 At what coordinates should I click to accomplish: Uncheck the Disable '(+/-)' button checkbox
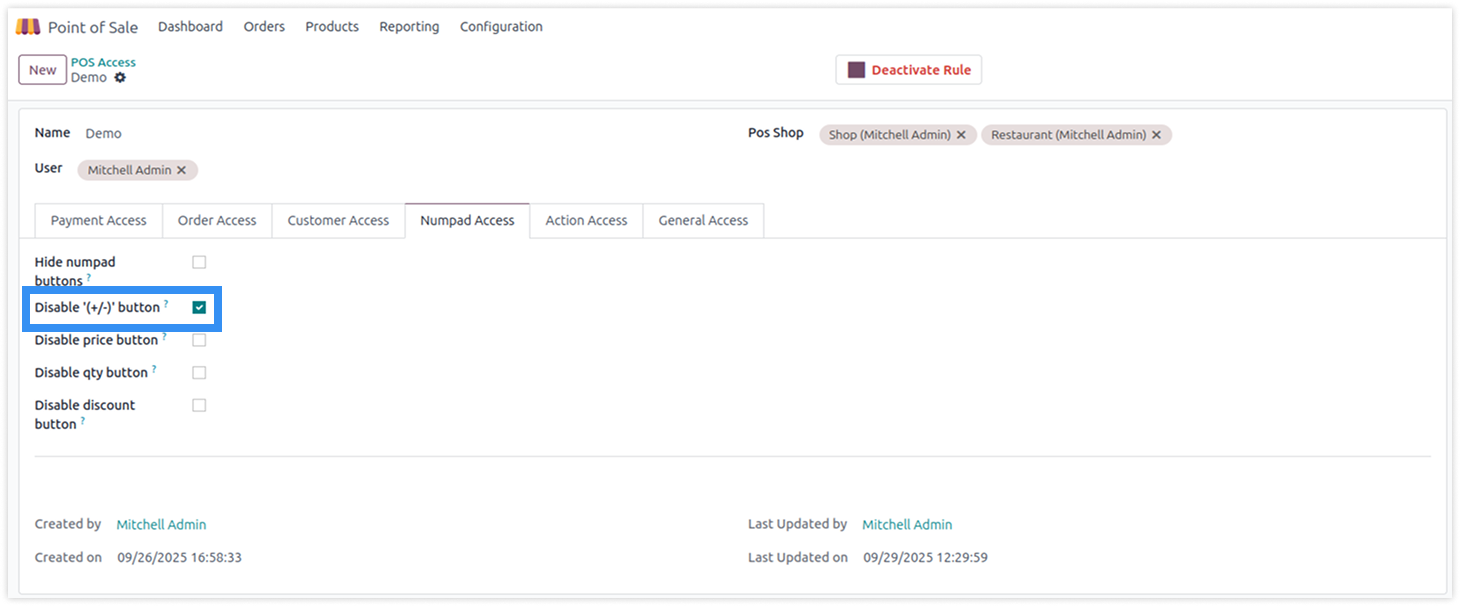point(199,308)
